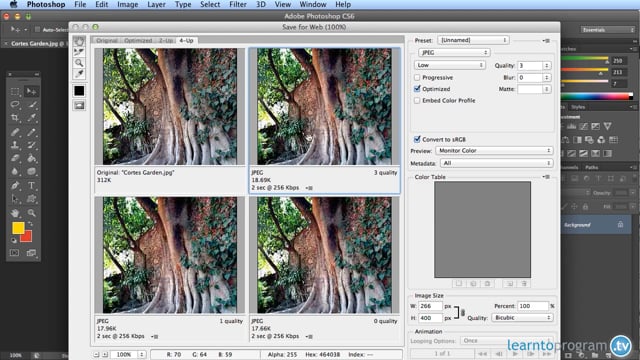Click the yellow foreground color swatch
The width and height of the screenshot is (640, 360).
click(18, 228)
